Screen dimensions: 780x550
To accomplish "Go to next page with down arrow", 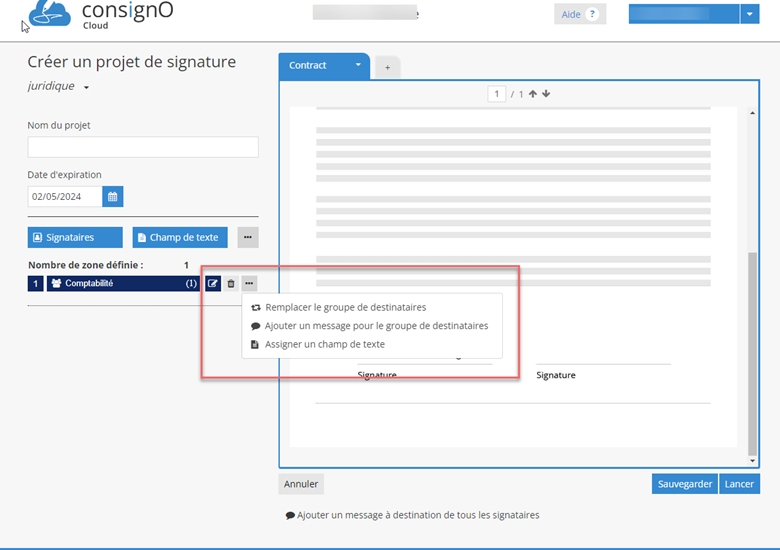I will pyautogui.click(x=546, y=94).
